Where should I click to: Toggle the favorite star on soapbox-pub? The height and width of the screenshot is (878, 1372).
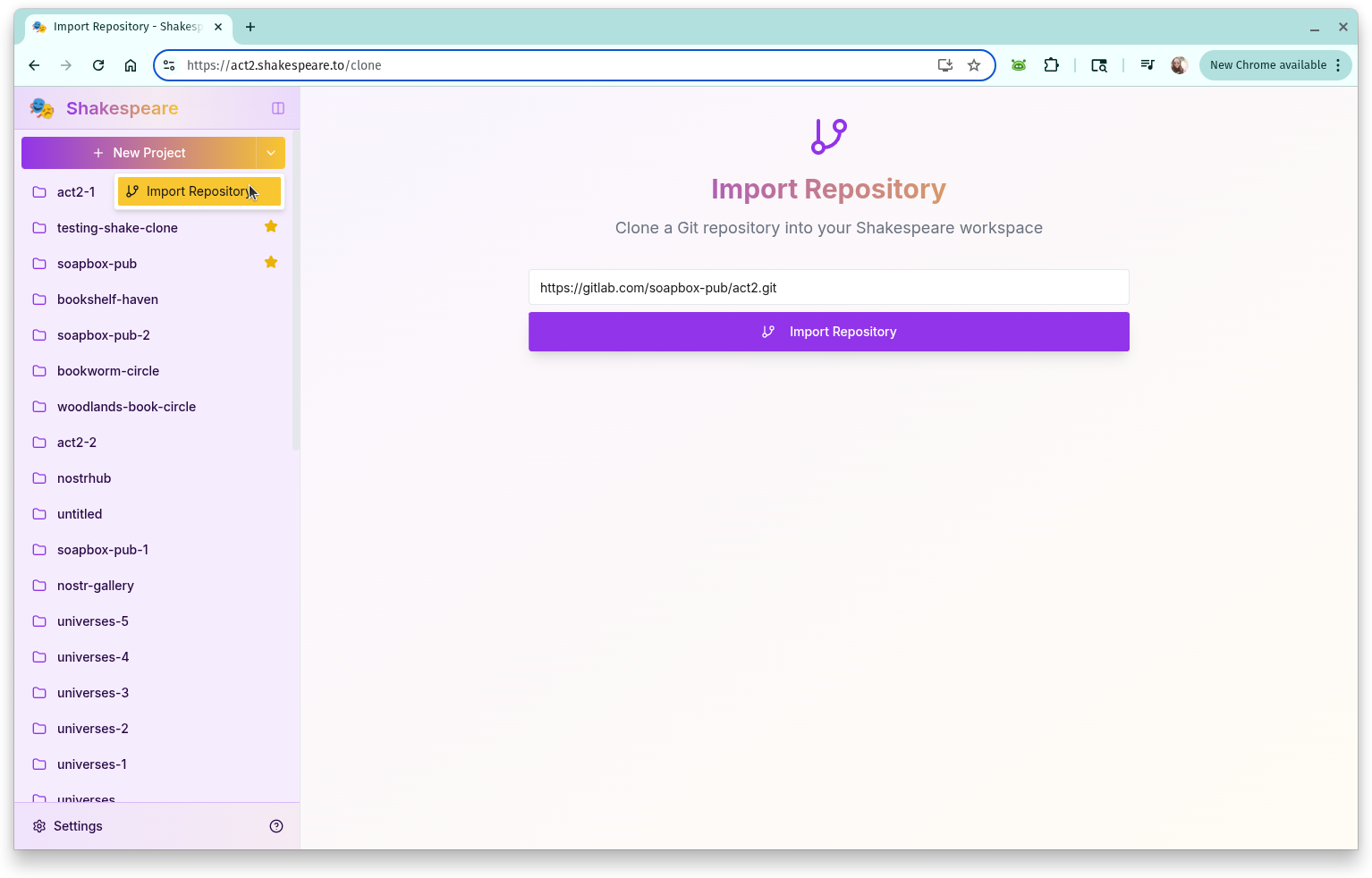pos(270,262)
